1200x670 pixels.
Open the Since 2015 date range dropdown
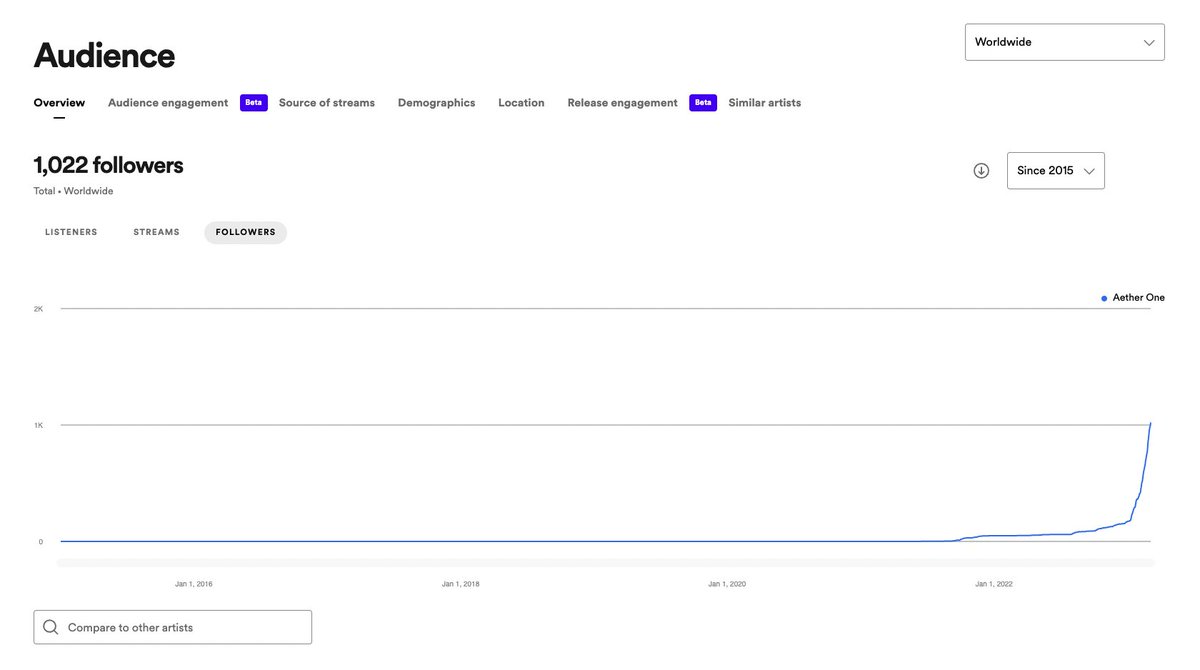[x=1056, y=171]
